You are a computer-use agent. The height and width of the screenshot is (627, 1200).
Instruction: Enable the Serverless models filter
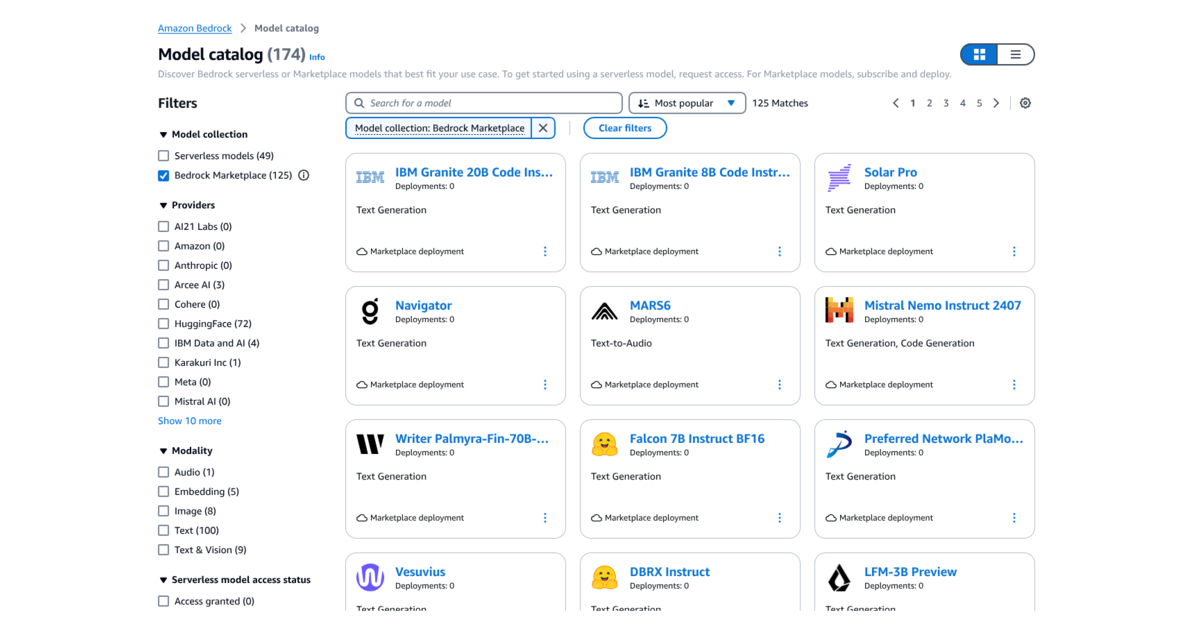click(163, 155)
